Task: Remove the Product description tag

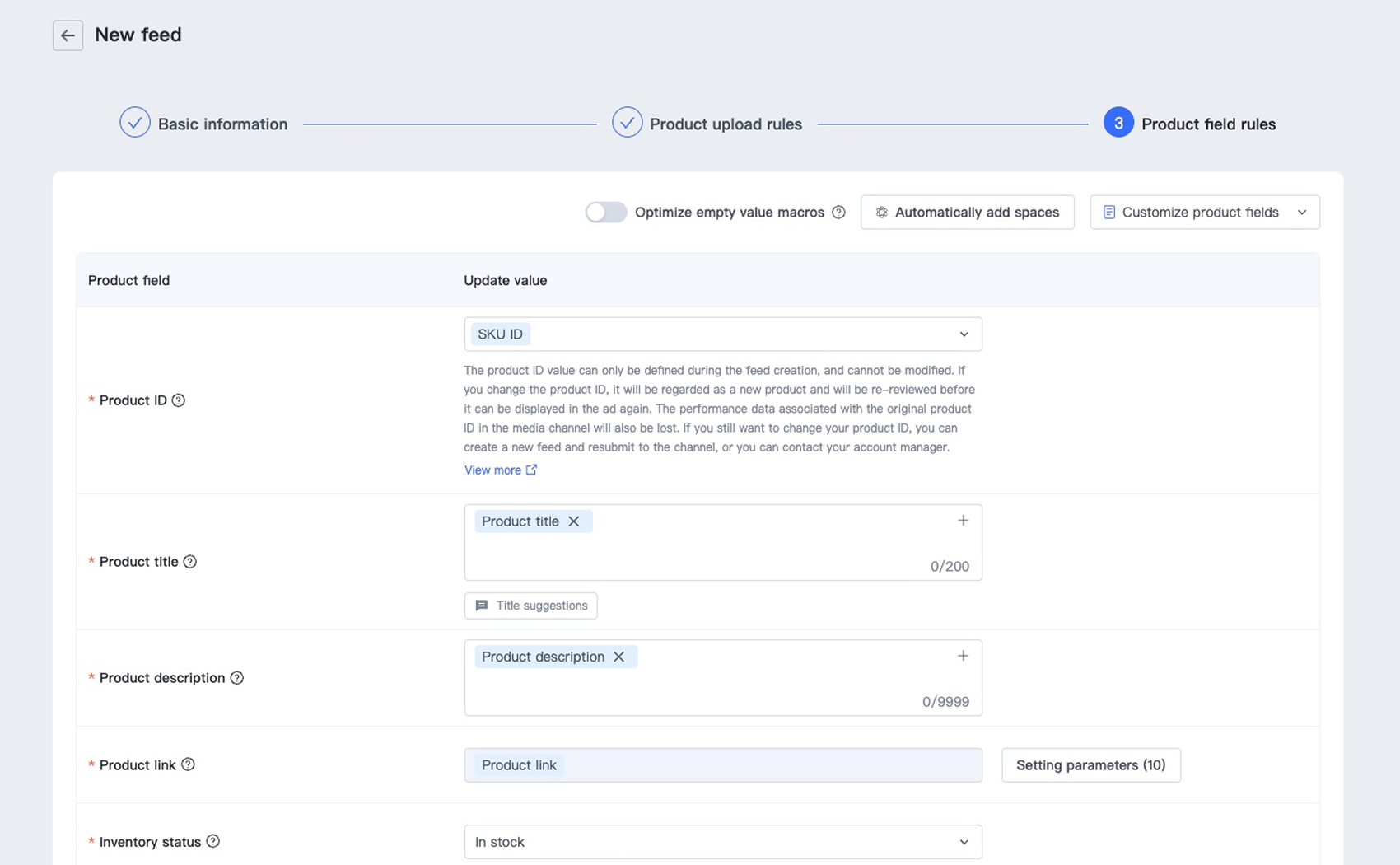Action: pyautogui.click(x=619, y=657)
